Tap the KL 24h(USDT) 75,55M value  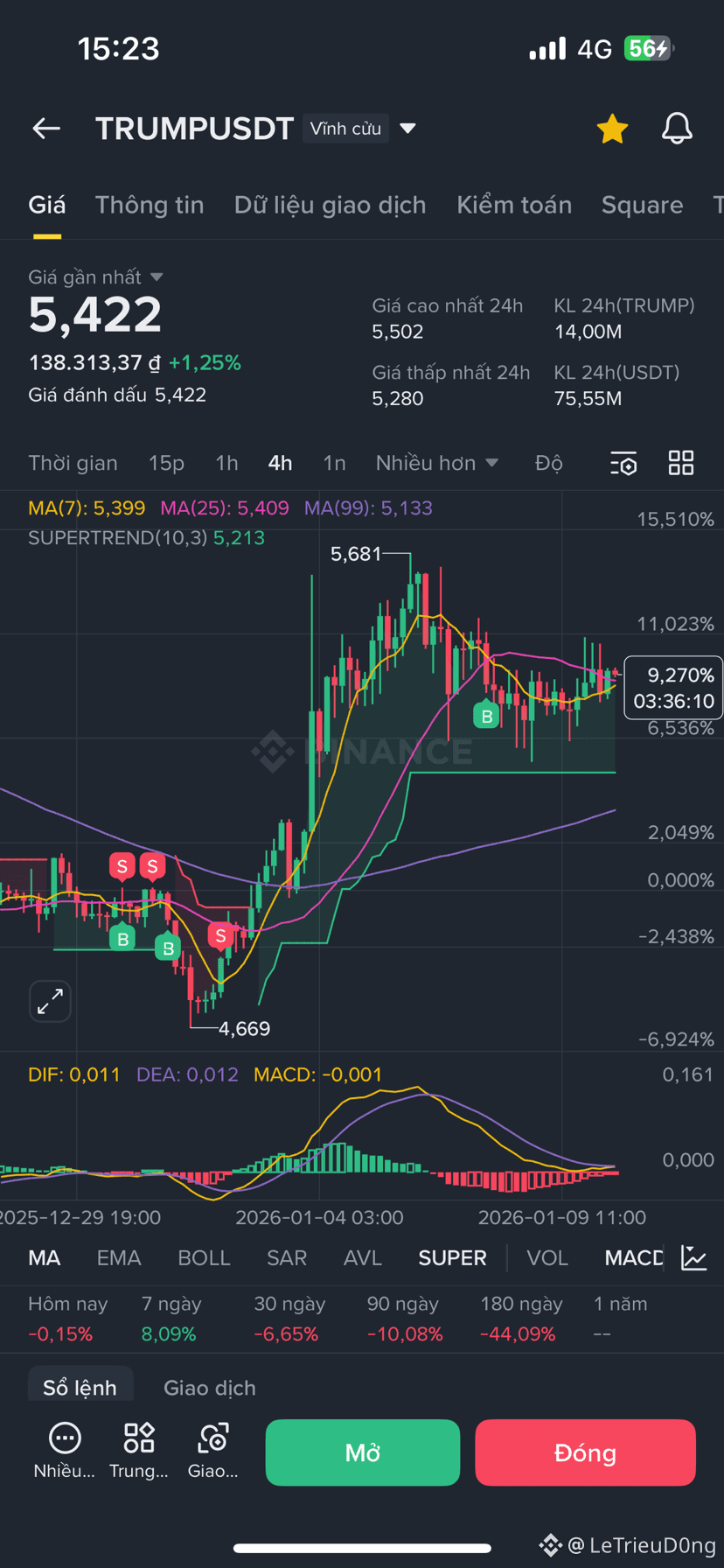coord(588,399)
